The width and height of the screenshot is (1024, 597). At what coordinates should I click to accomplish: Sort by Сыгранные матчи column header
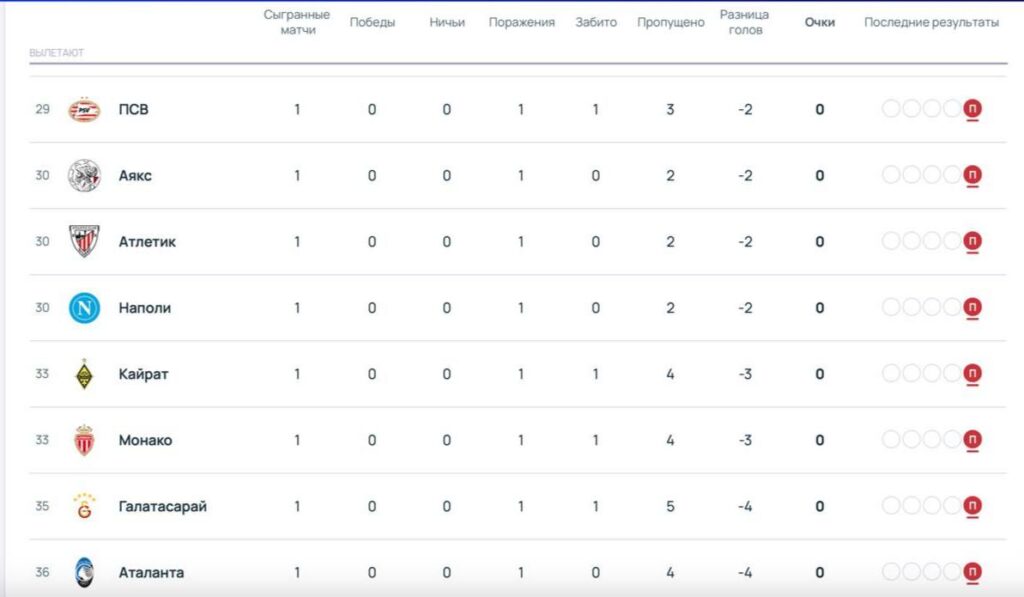[297, 22]
